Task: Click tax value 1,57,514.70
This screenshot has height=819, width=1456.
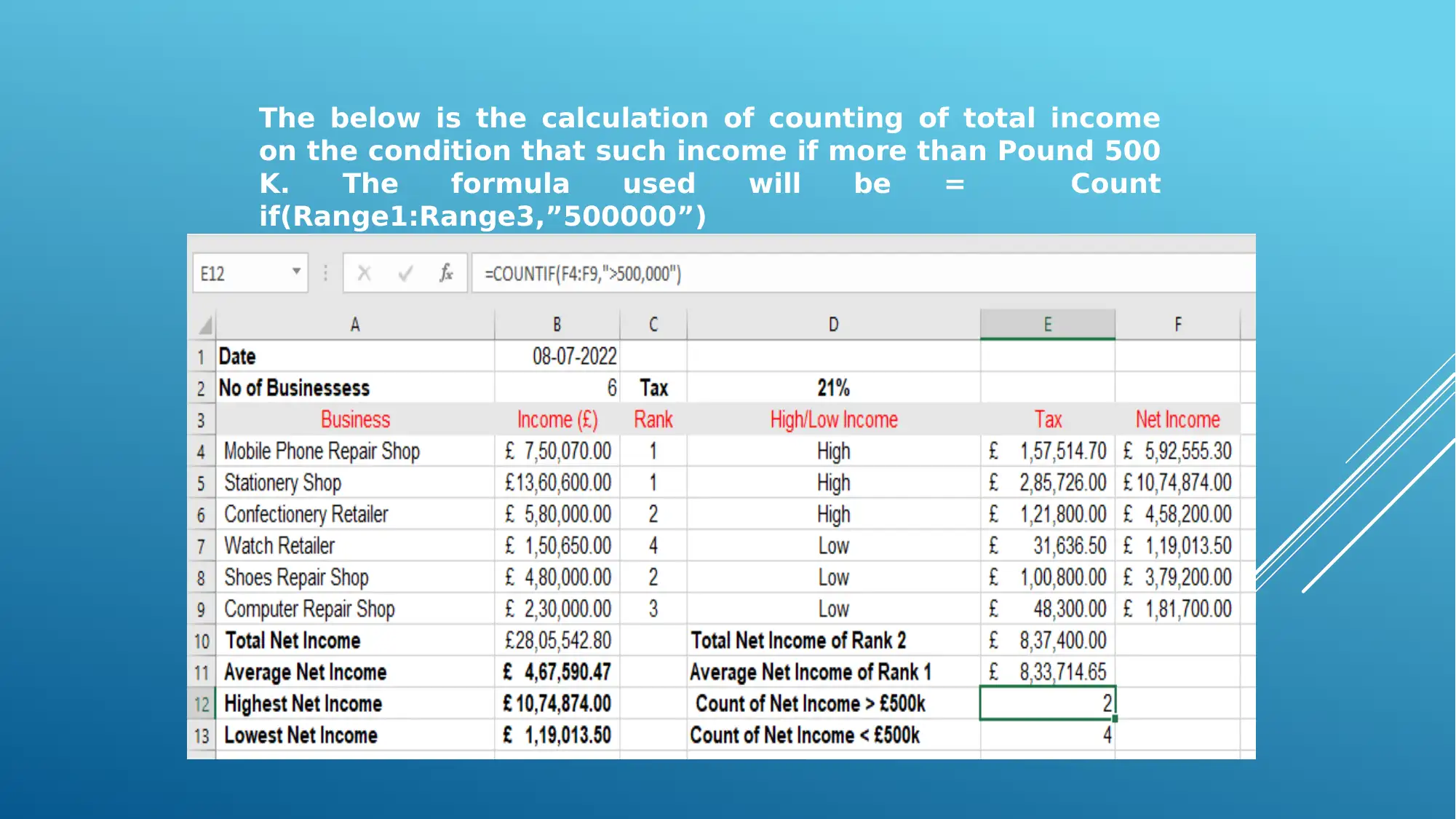Action: click(1048, 451)
